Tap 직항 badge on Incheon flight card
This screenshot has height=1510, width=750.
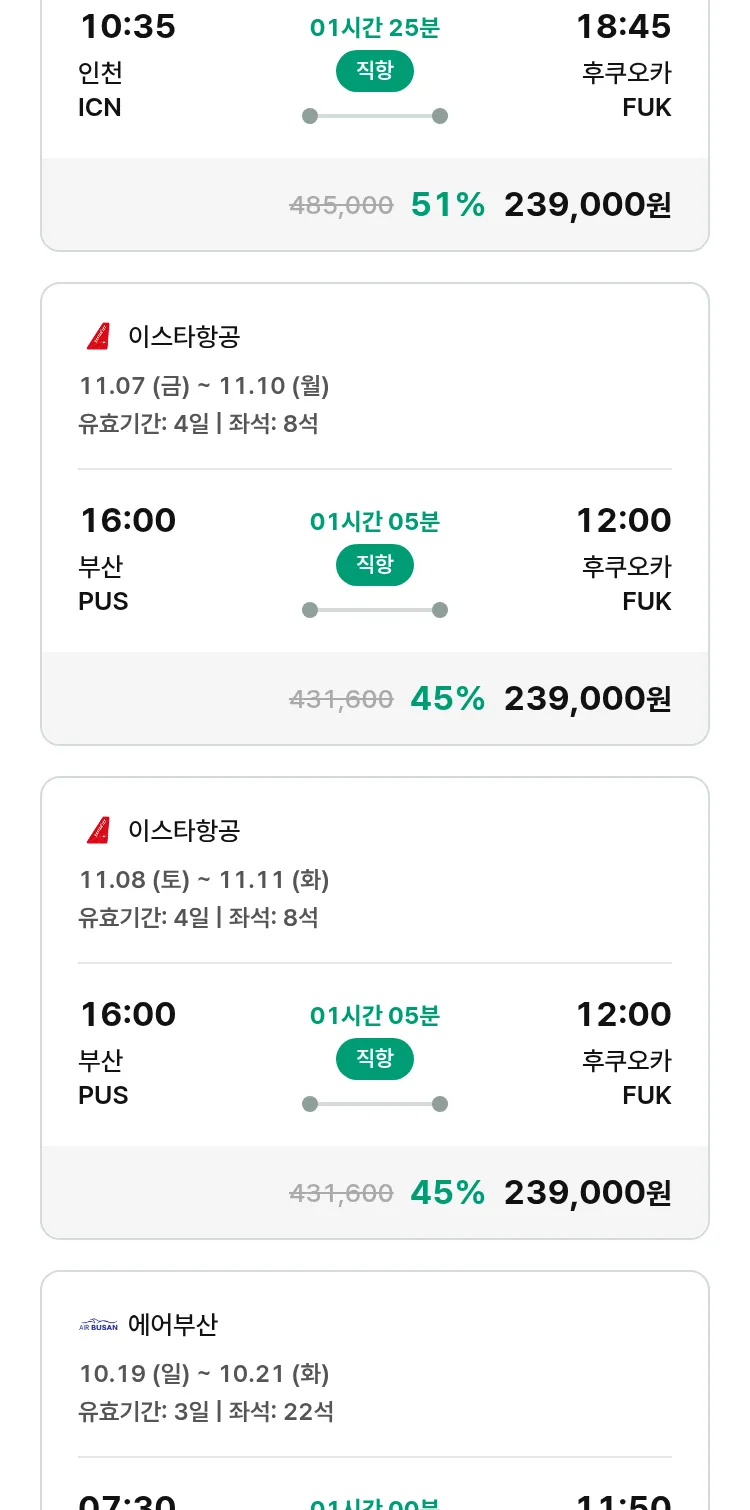375,71
